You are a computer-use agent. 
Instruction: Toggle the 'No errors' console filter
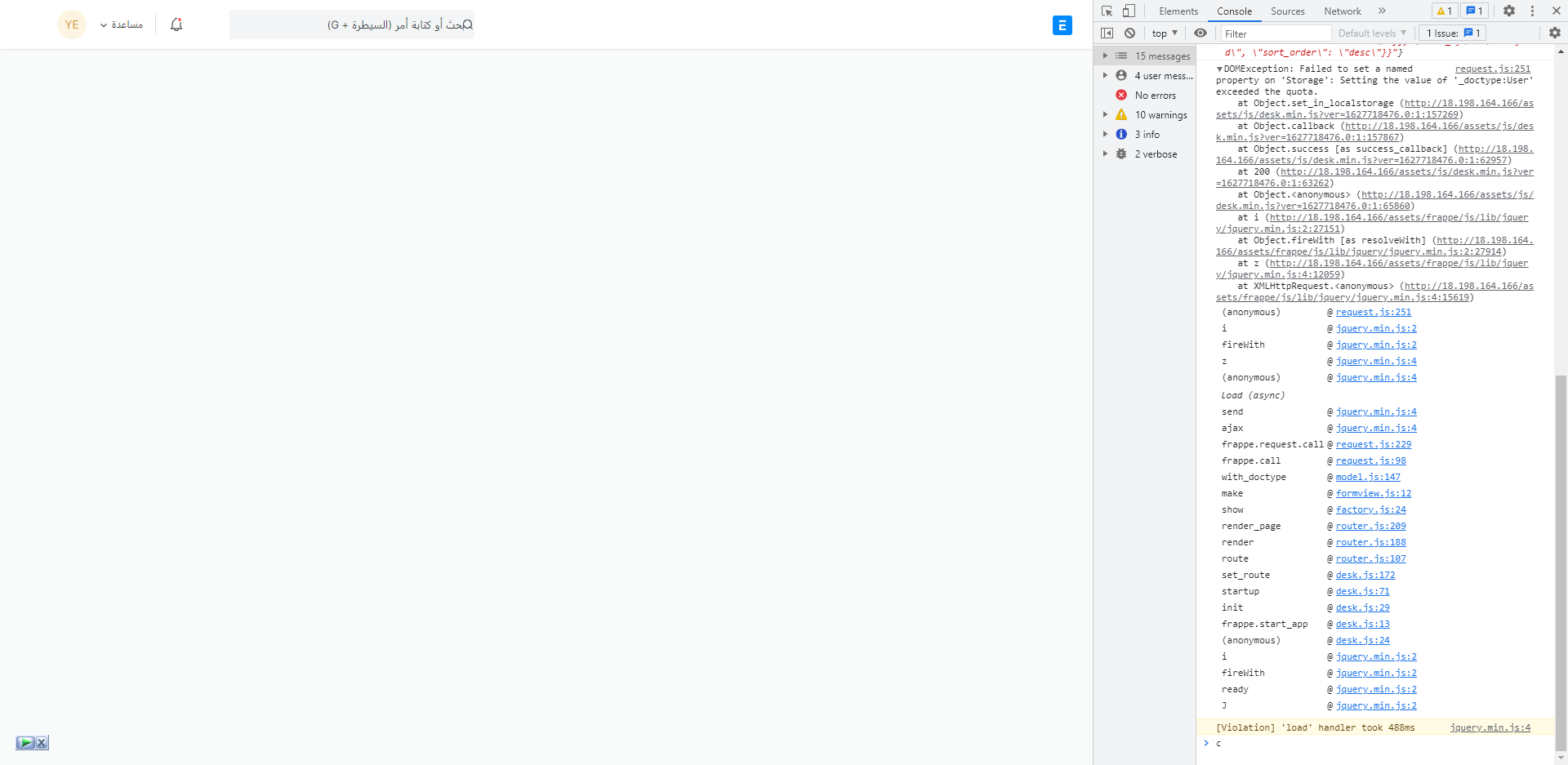click(x=1154, y=95)
